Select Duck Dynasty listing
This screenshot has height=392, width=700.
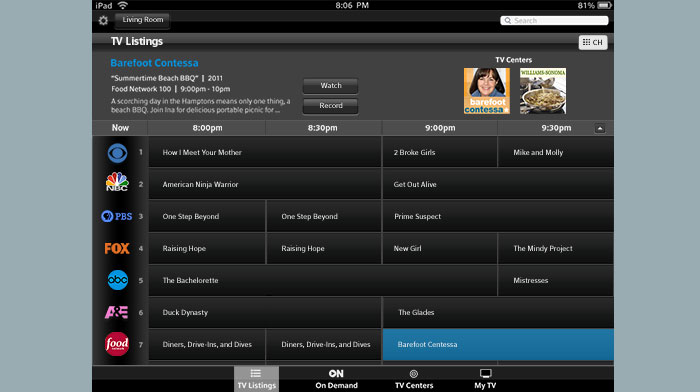click(x=265, y=313)
